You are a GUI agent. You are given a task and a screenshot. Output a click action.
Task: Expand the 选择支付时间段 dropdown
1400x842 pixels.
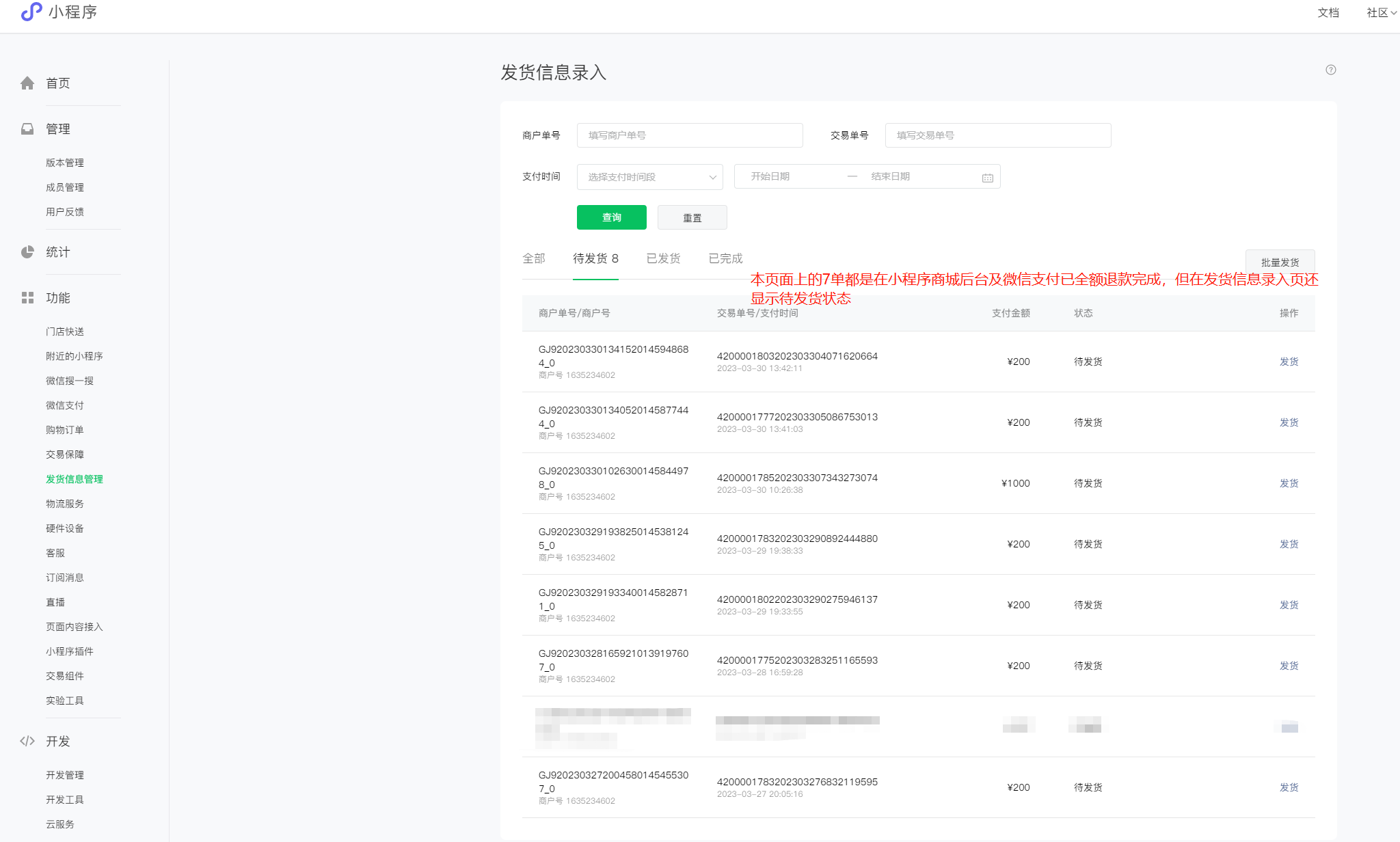coord(649,177)
